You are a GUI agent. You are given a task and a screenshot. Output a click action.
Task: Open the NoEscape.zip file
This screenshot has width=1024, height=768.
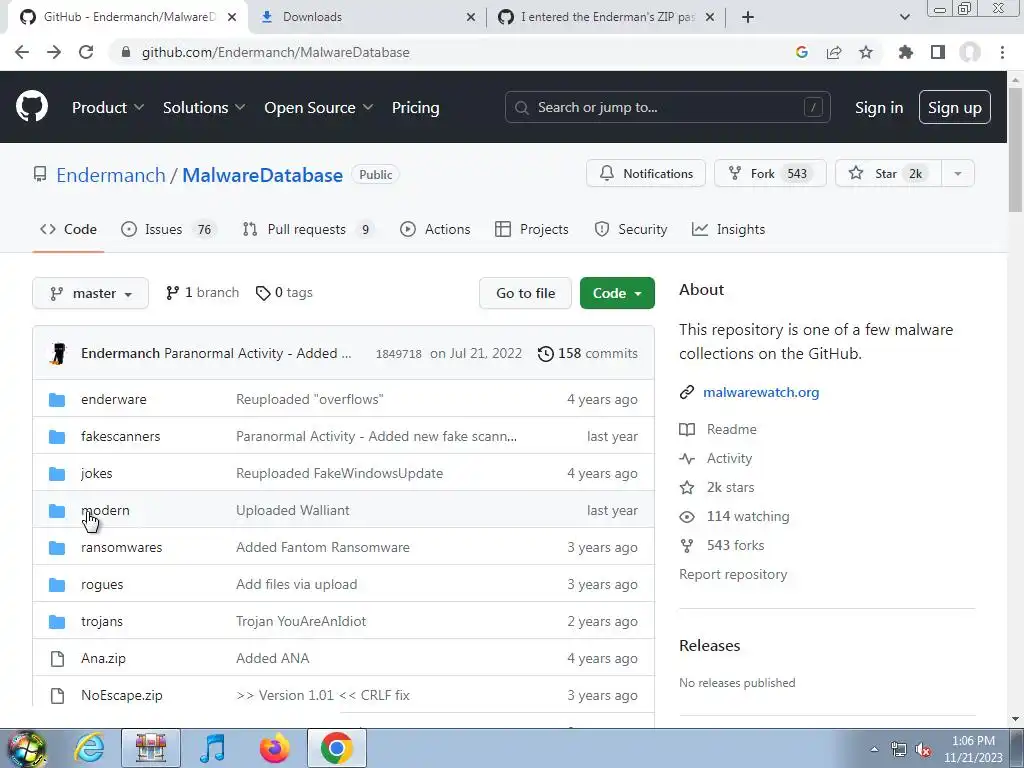tap(121, 696)
